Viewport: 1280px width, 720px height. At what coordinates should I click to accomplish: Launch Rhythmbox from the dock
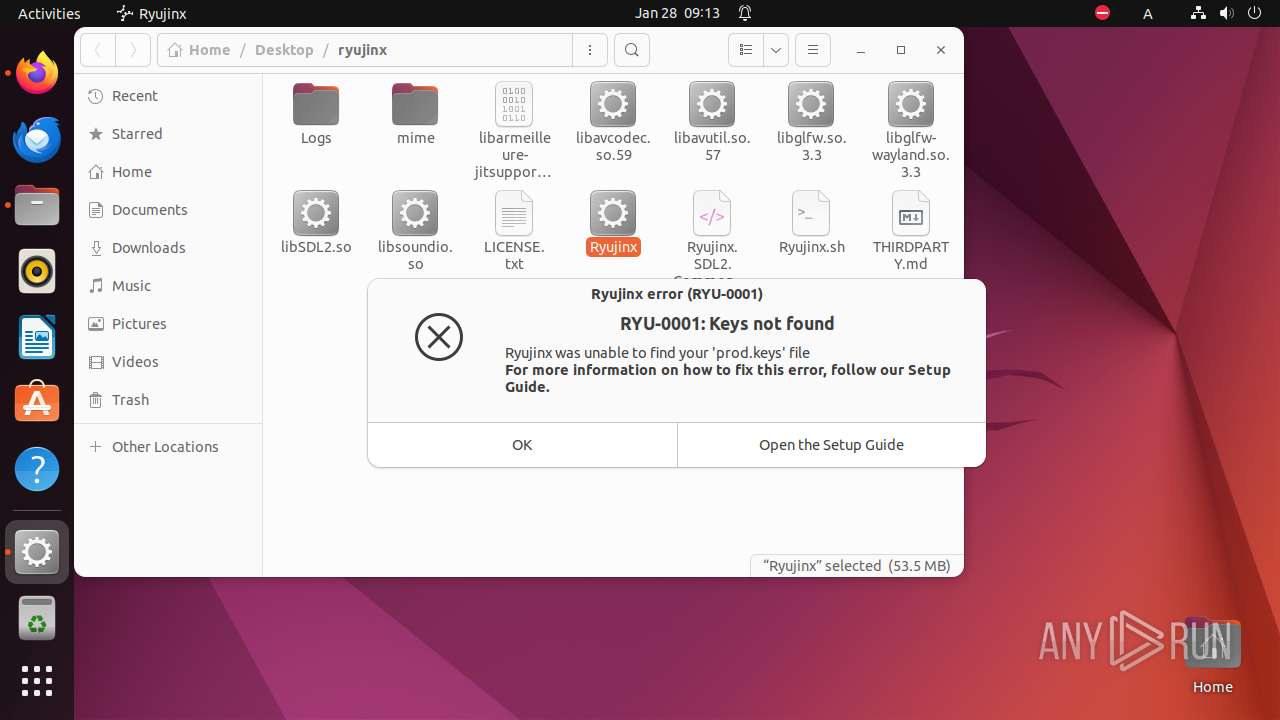37,271
